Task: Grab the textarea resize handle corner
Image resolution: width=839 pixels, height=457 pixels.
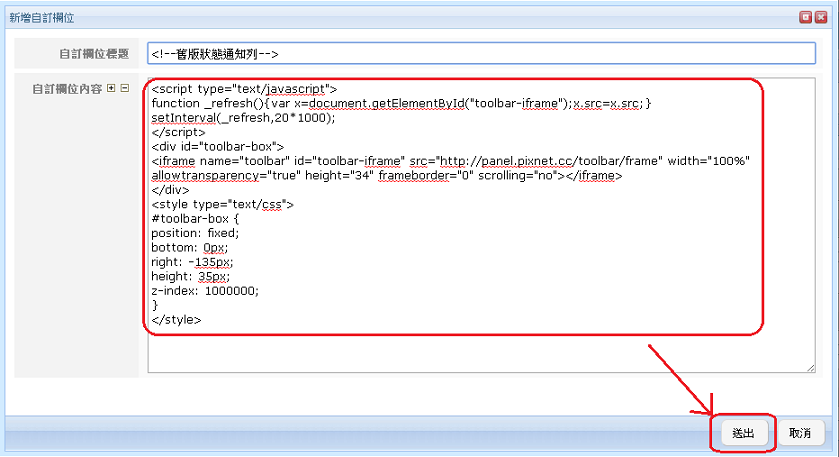Action: 811,368
